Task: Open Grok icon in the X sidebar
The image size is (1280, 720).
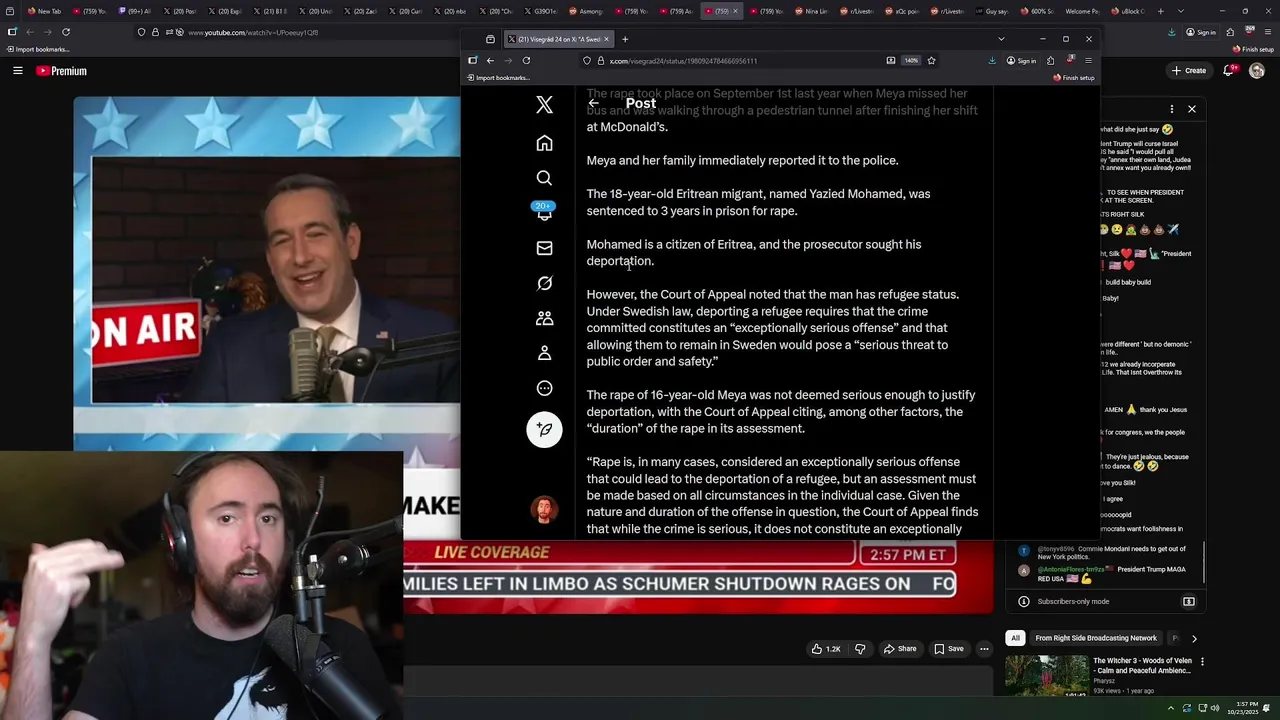Action: pos(544,283)
